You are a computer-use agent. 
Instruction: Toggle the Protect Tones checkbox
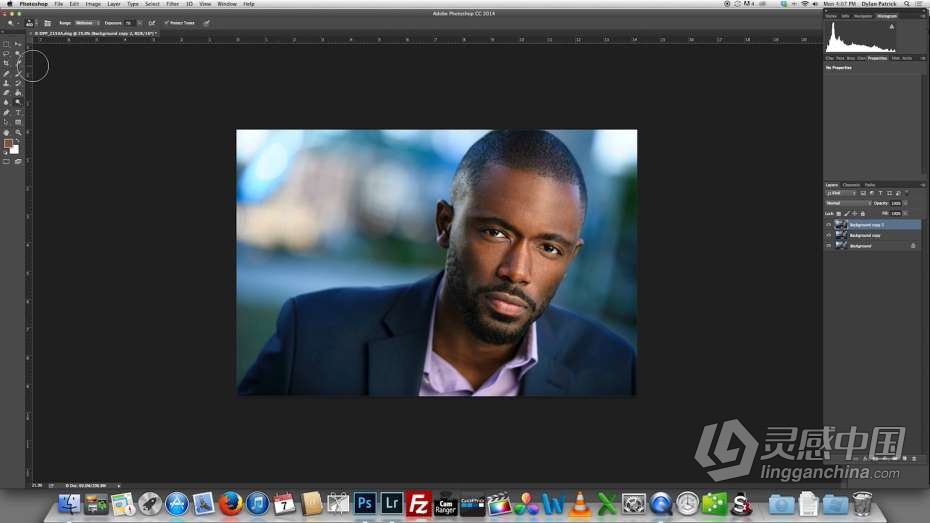[x=166, y=23]
